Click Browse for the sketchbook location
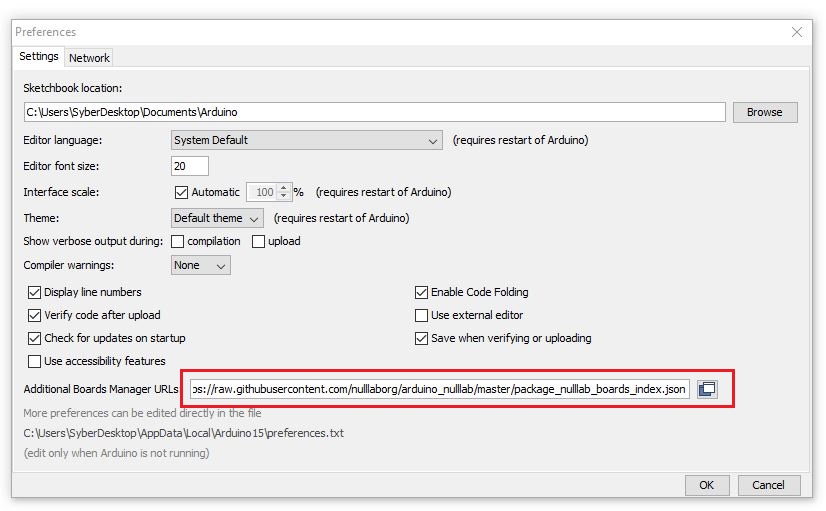826x511 pixels. coord(764,112)
